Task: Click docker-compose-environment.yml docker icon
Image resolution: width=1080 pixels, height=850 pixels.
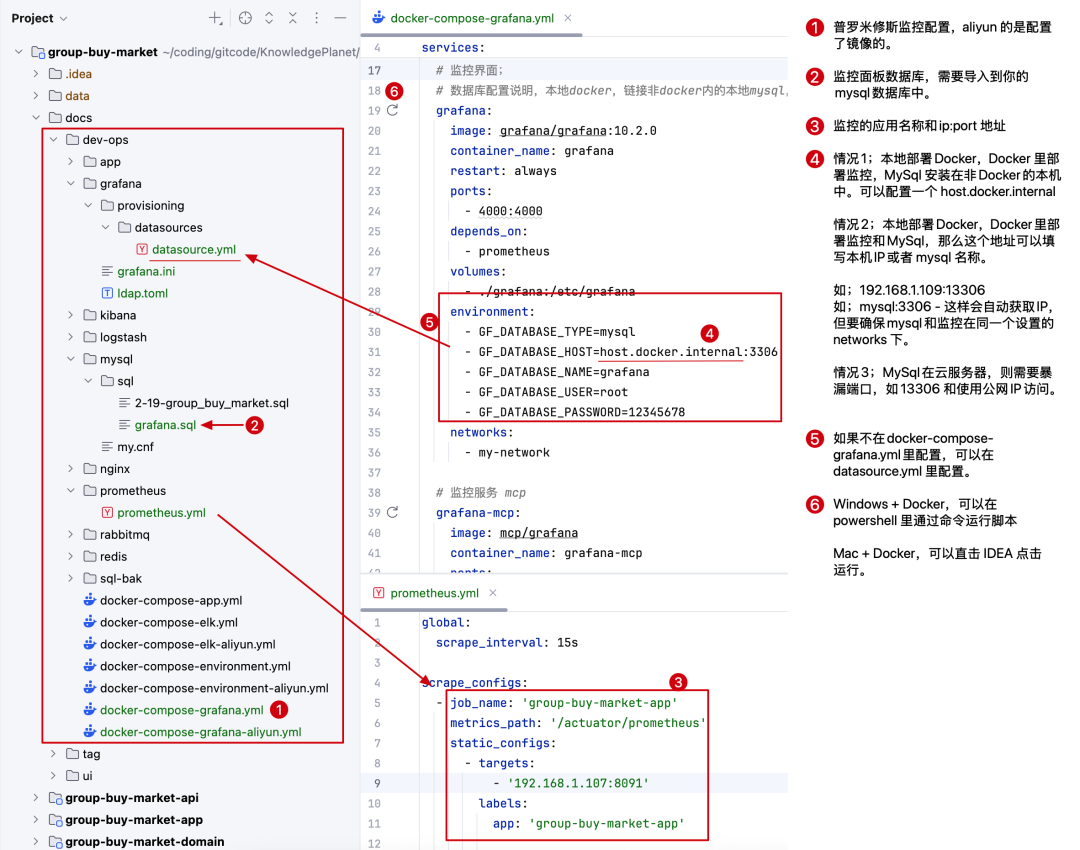Action: [90, 666]
